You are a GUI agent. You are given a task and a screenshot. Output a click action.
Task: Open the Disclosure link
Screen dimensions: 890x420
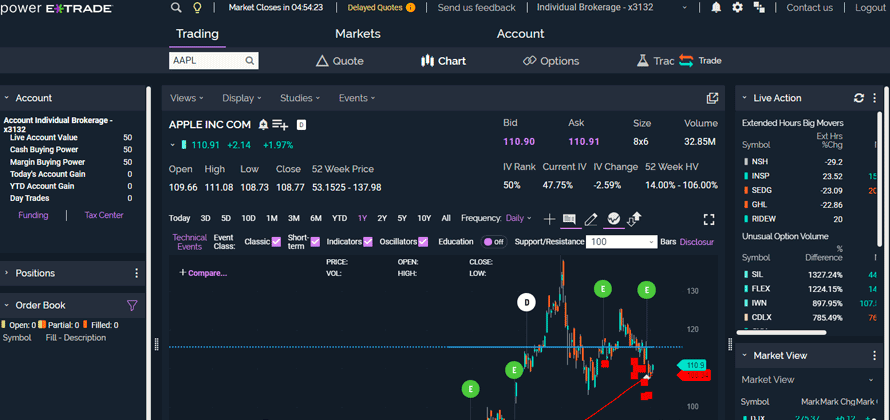(696, 242)
